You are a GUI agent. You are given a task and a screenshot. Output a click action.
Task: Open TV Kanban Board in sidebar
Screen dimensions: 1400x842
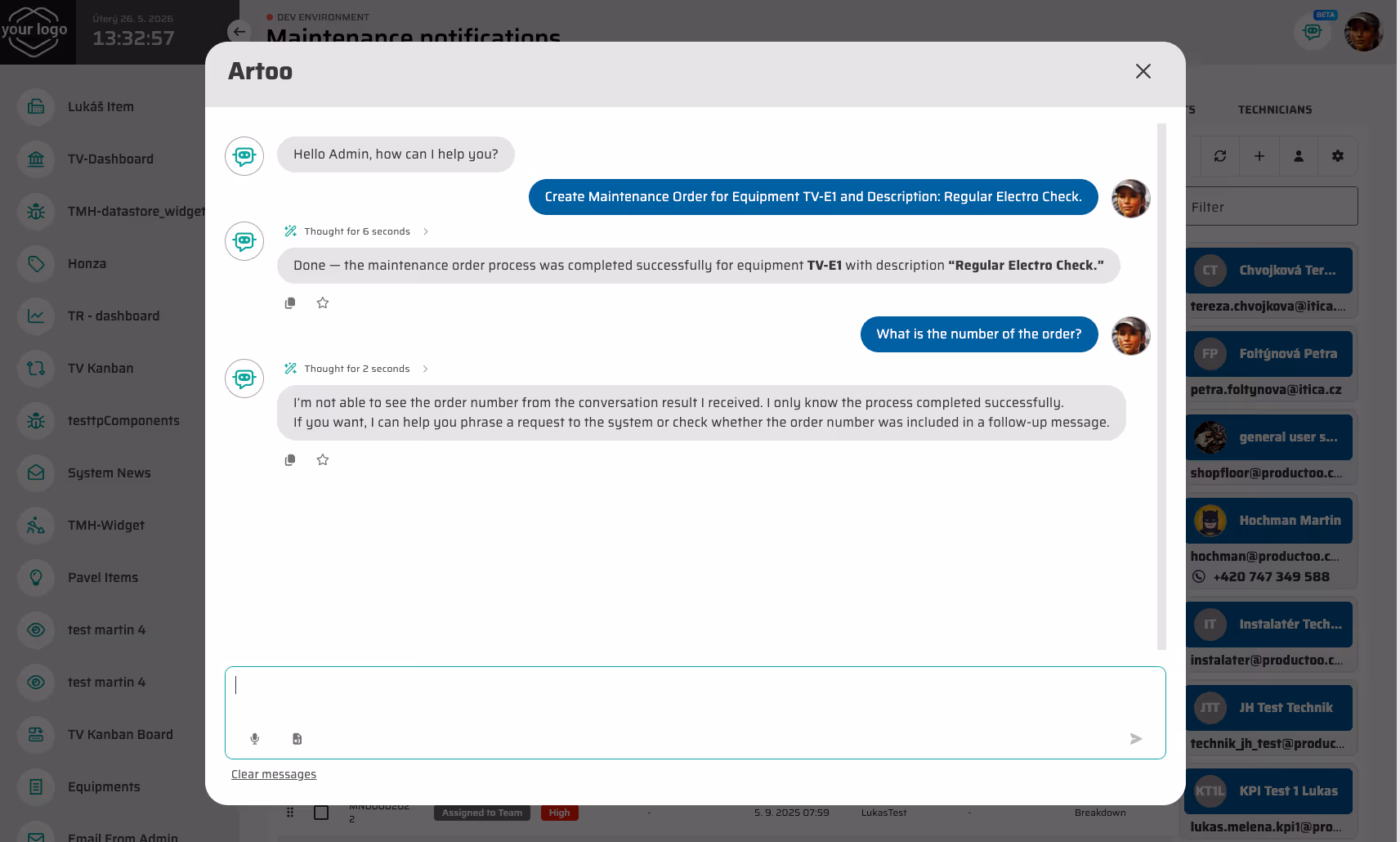(x=120, y=734)
